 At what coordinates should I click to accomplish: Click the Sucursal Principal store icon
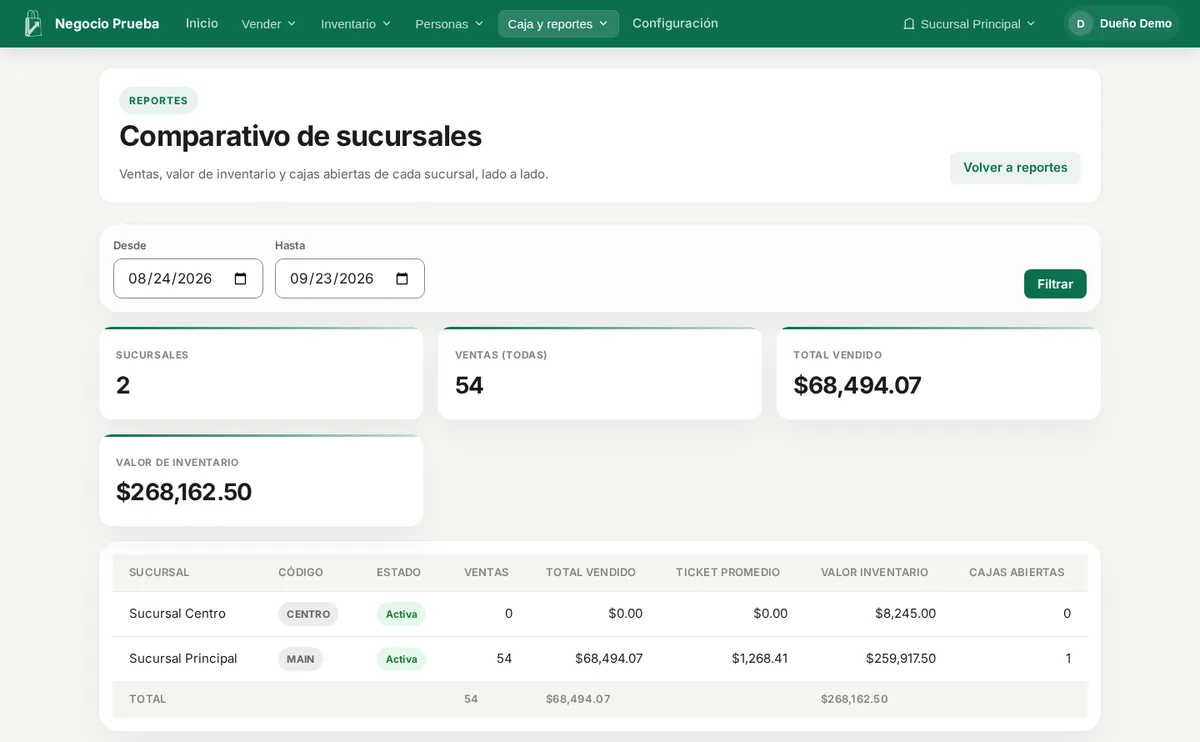coord(909,24)
